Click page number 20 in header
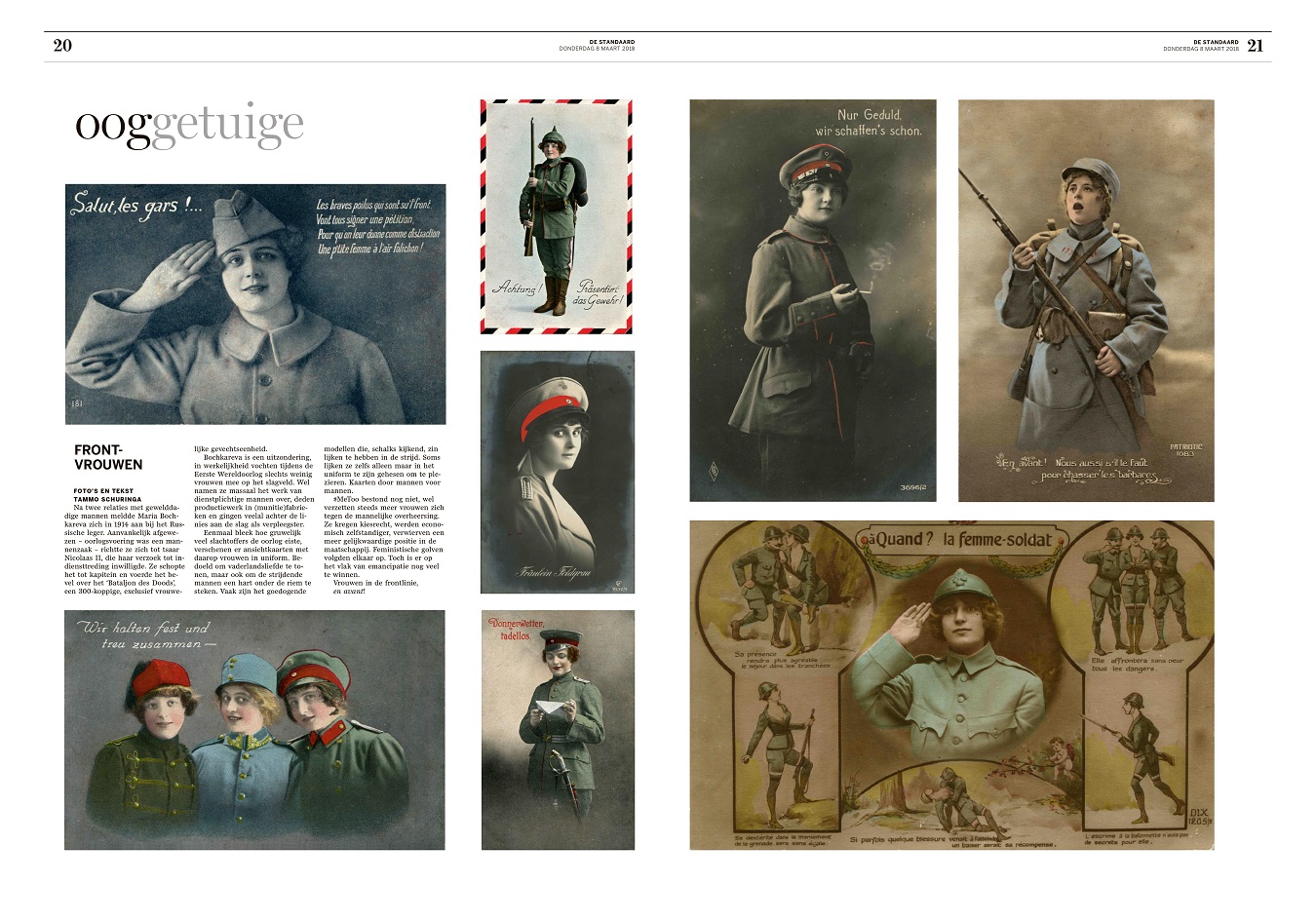Image resolution: width=1316 pixels, height=922 pixels. click(62, 46)
